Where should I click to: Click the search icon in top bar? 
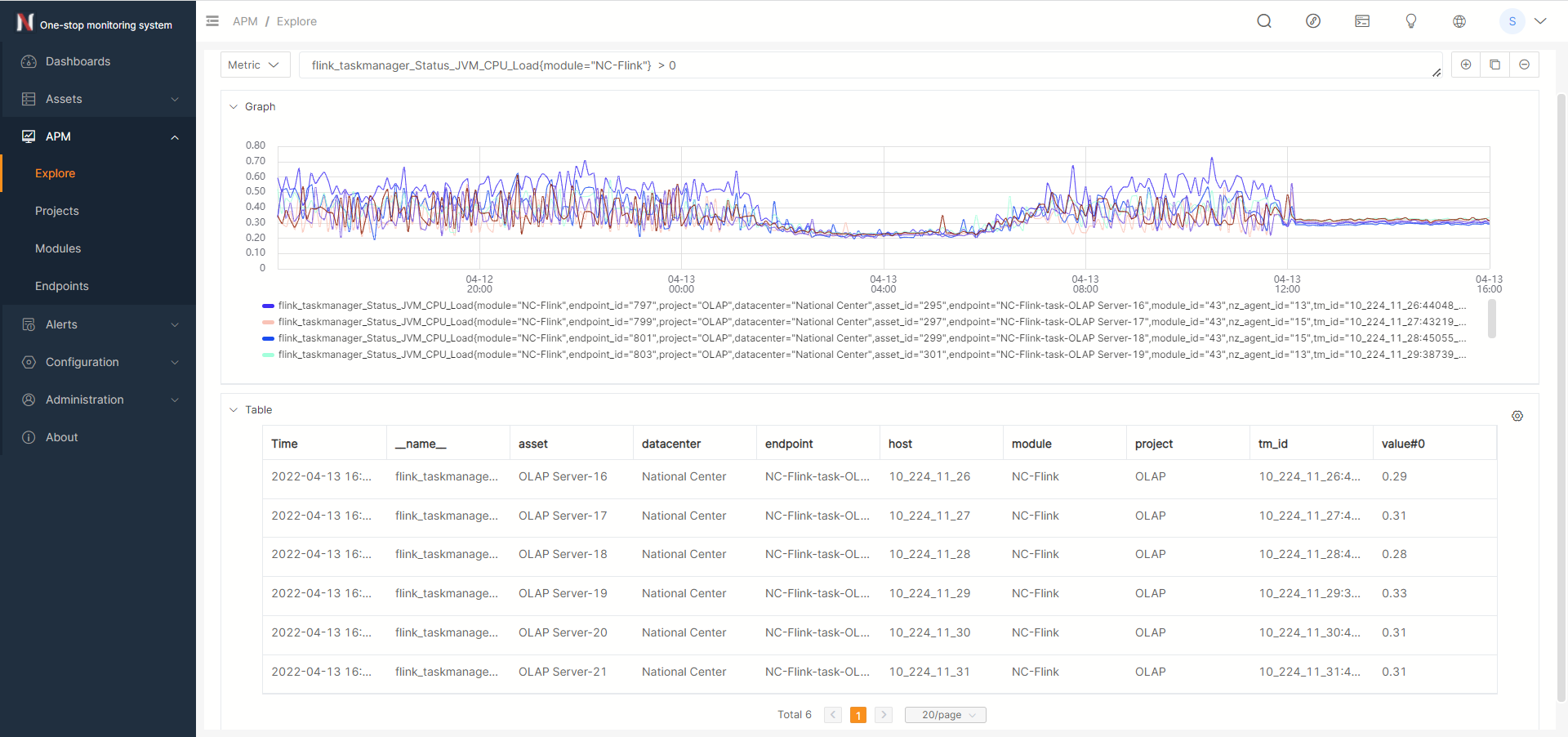tap(1263, 21)
